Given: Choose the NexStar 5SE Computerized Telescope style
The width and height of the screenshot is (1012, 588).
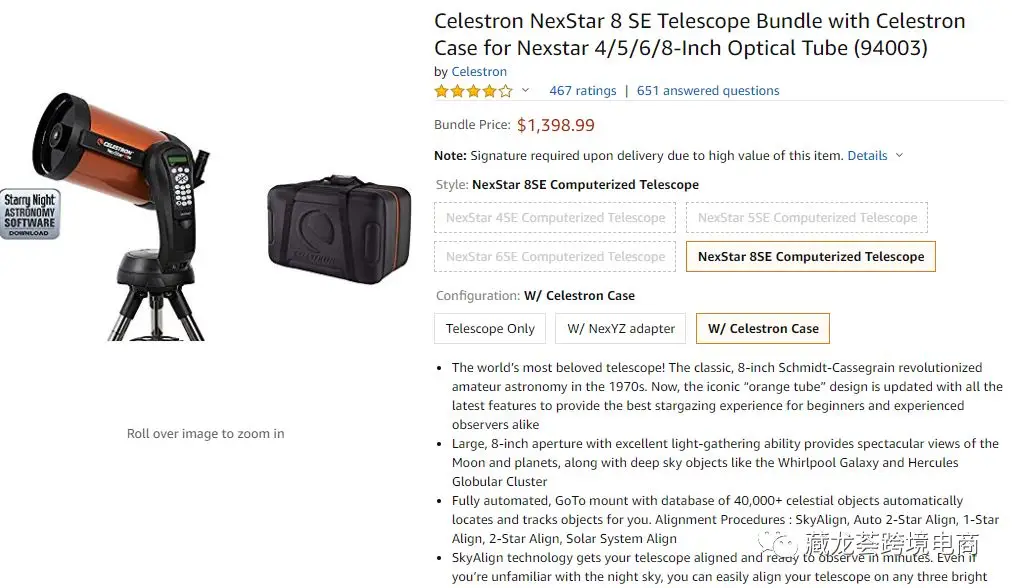Looking at the screenshot, I should (807, 218).
